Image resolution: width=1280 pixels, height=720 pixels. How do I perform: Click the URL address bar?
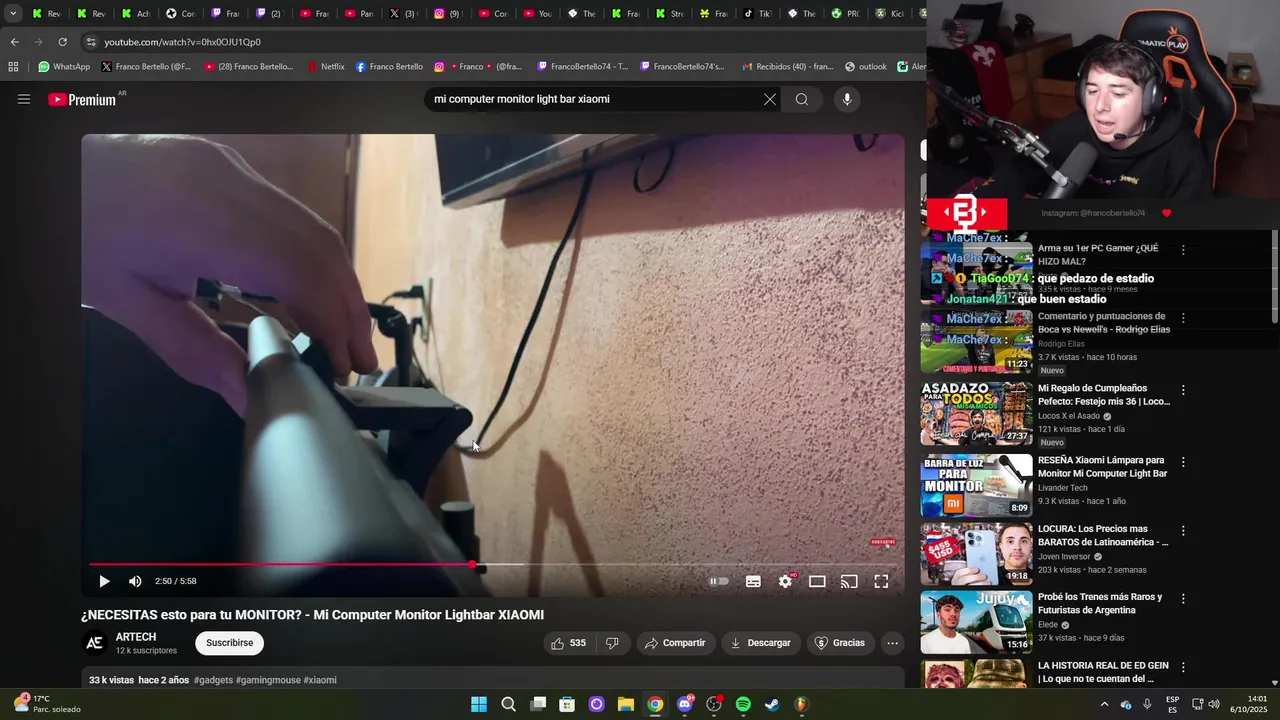pos(500,42)
